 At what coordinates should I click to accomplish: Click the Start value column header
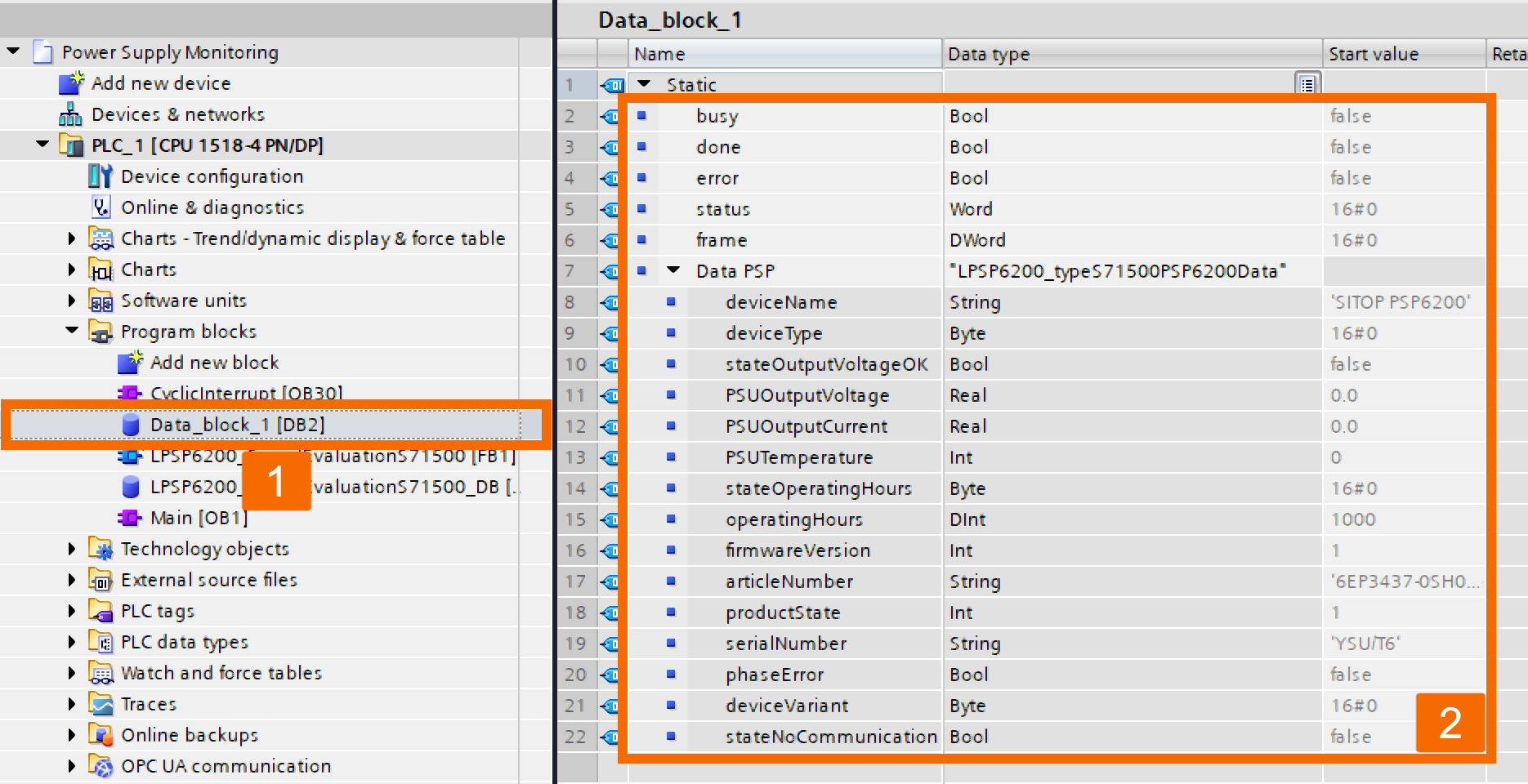pos(1404,54)
